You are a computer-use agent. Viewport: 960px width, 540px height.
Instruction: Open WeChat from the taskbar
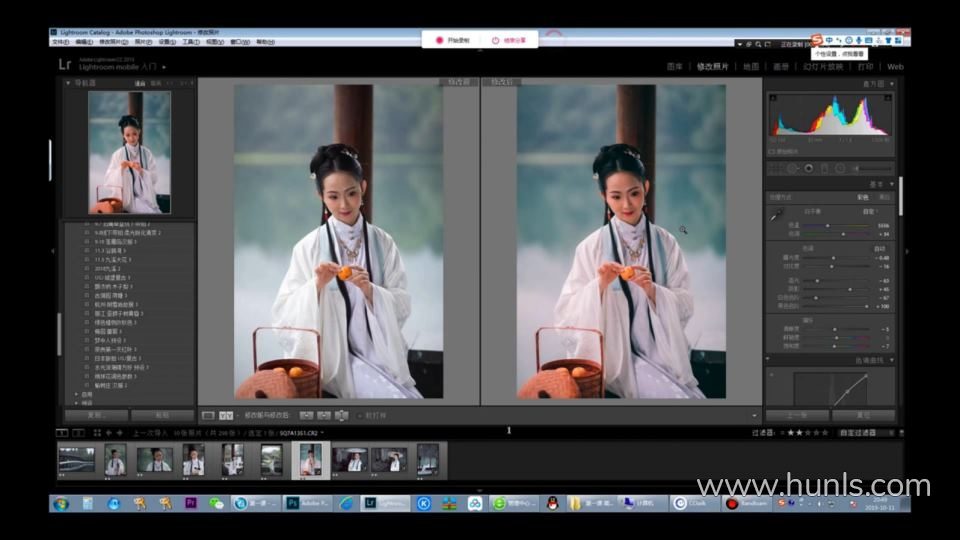pos(216,503)
